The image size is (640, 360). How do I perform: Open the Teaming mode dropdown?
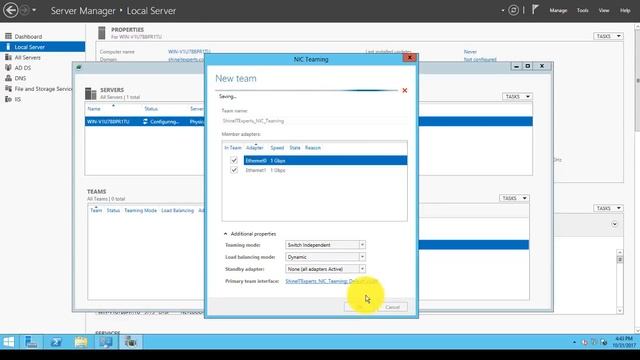tap(325, 245)
